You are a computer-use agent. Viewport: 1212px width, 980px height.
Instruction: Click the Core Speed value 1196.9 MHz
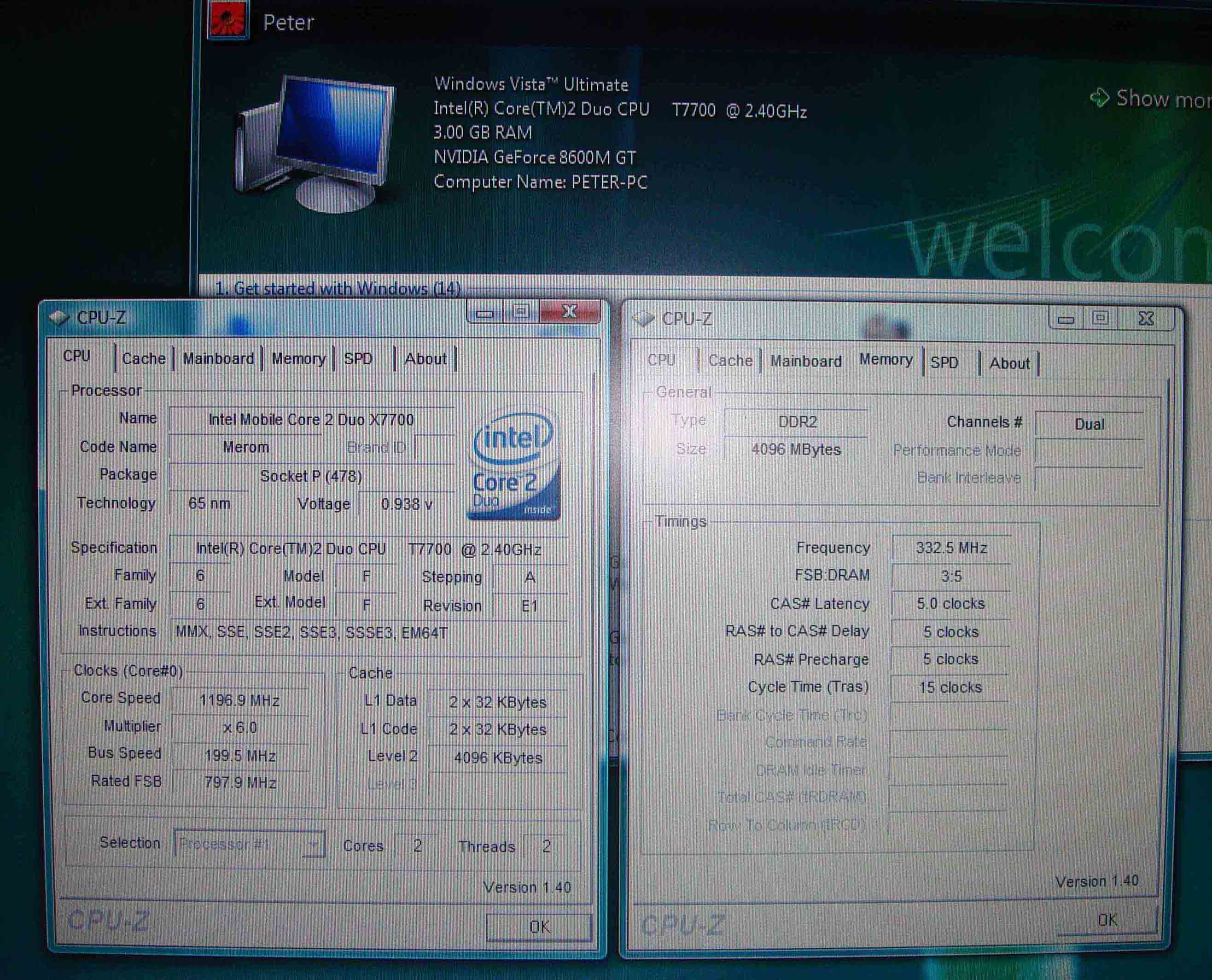[x=240, y=700]
